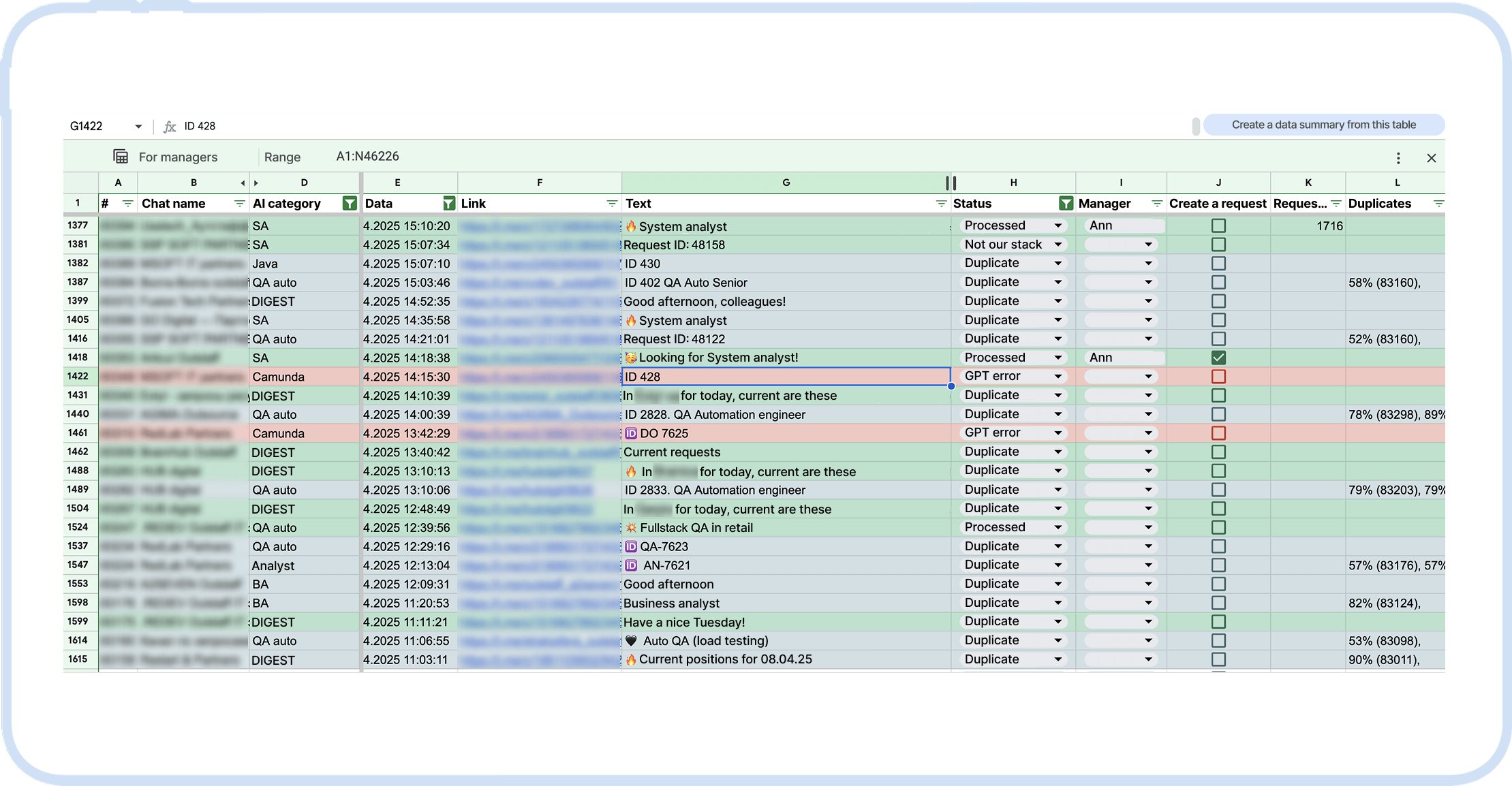Screen dimensions: 1512x786
Task: Open the filter on the # column
Action: coord(127,204)
